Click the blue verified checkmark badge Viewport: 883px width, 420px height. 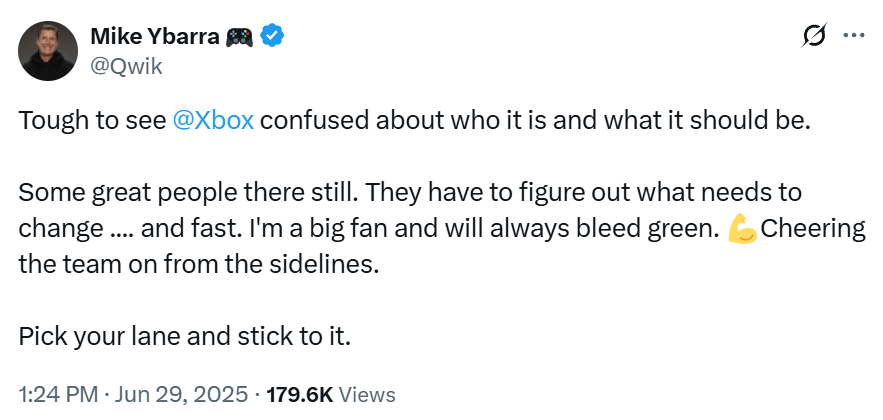click(272, 37)
